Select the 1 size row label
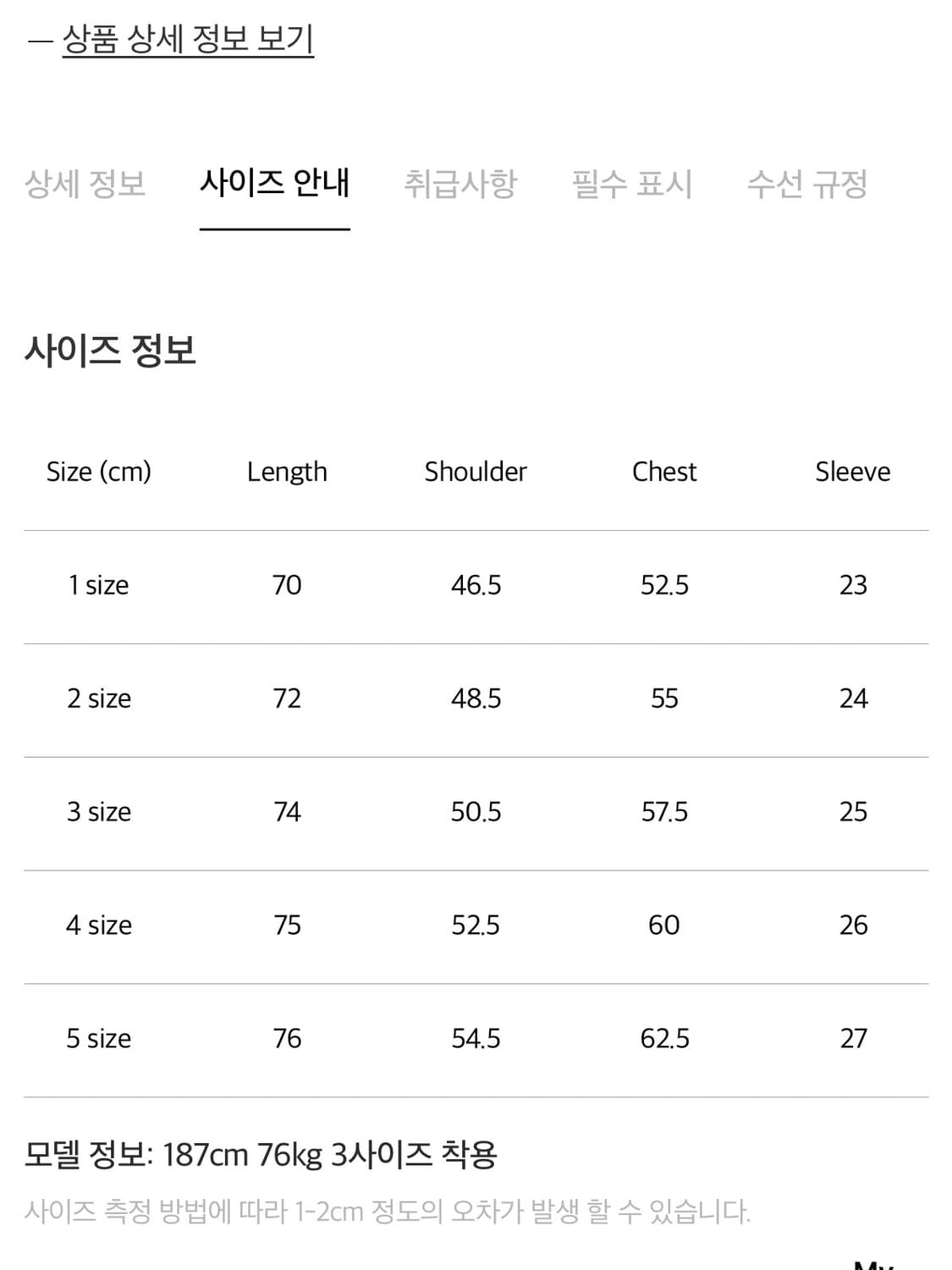 (99, 584)
